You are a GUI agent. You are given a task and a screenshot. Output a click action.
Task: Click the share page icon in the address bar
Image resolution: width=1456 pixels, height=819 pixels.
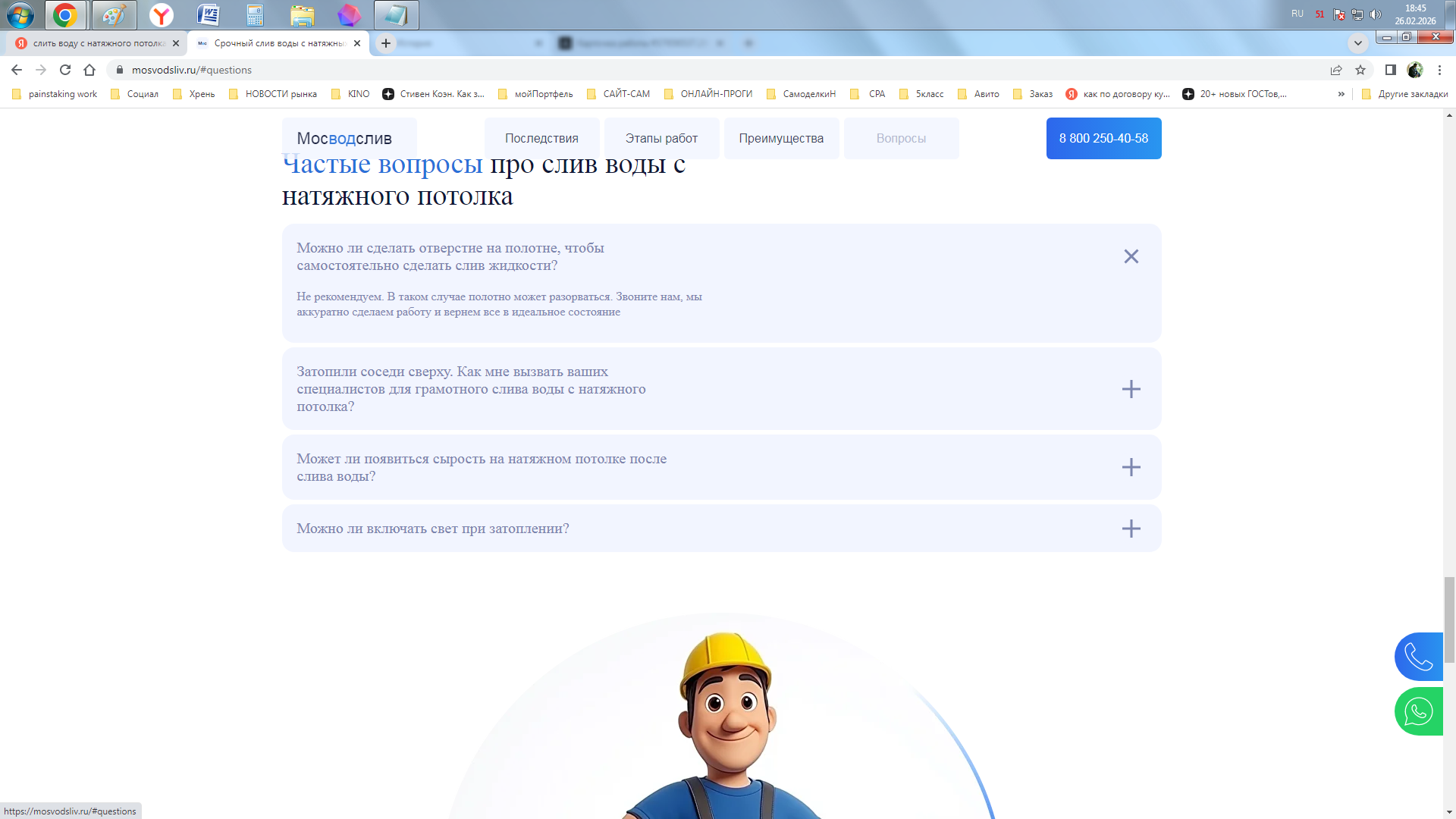coord(1336,70)
